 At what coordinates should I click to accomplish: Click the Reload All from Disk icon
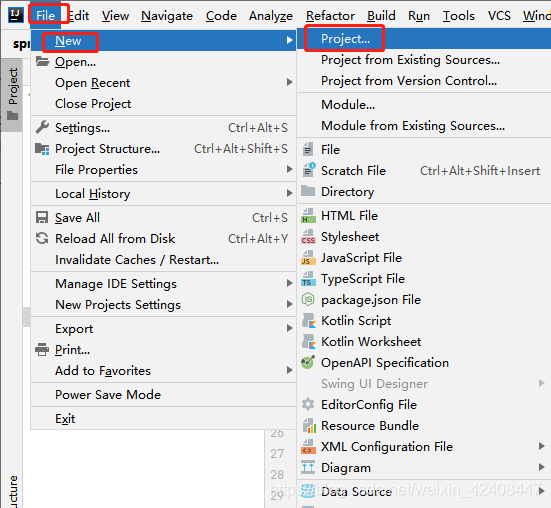coord(42,239)
